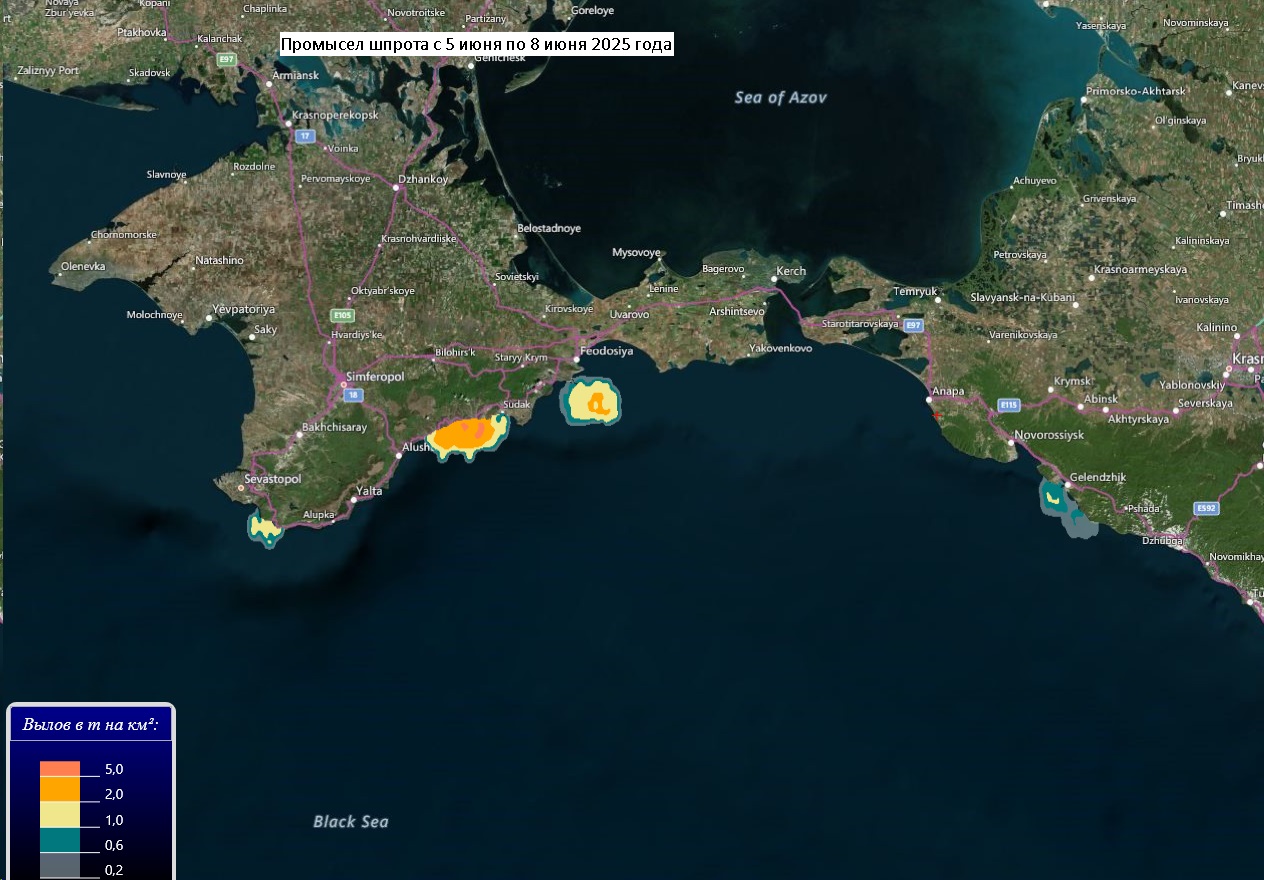Viewport: 1264px width, 880px height.
Task: Select the Molochnoye label
Action: click(x=155, y=315)
